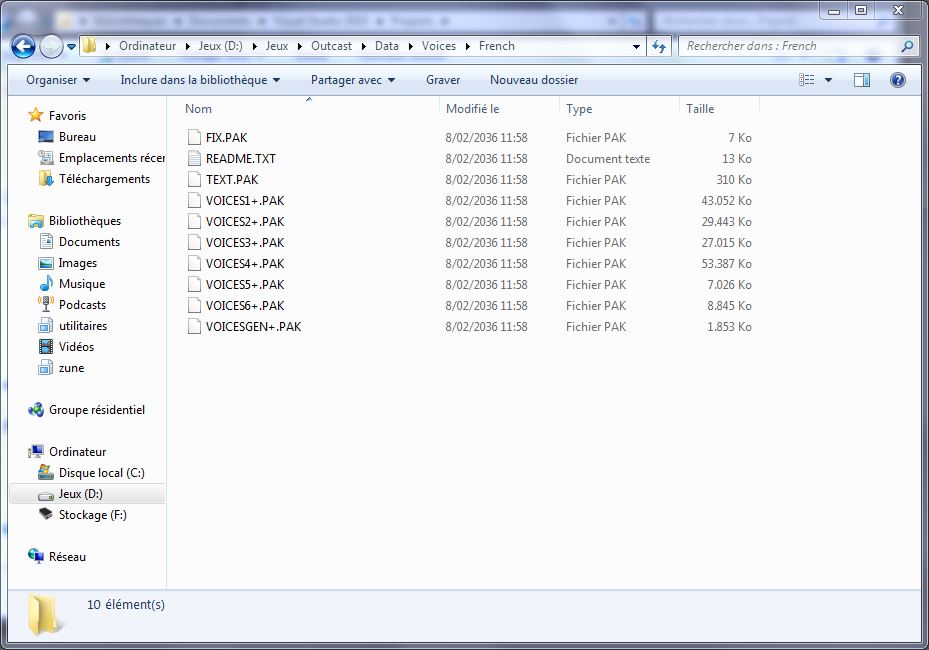The width and height of the screenshot is (929, 650).
Task: Open 'Emplacements récents' in navigation pane
Action: (102, 158)
